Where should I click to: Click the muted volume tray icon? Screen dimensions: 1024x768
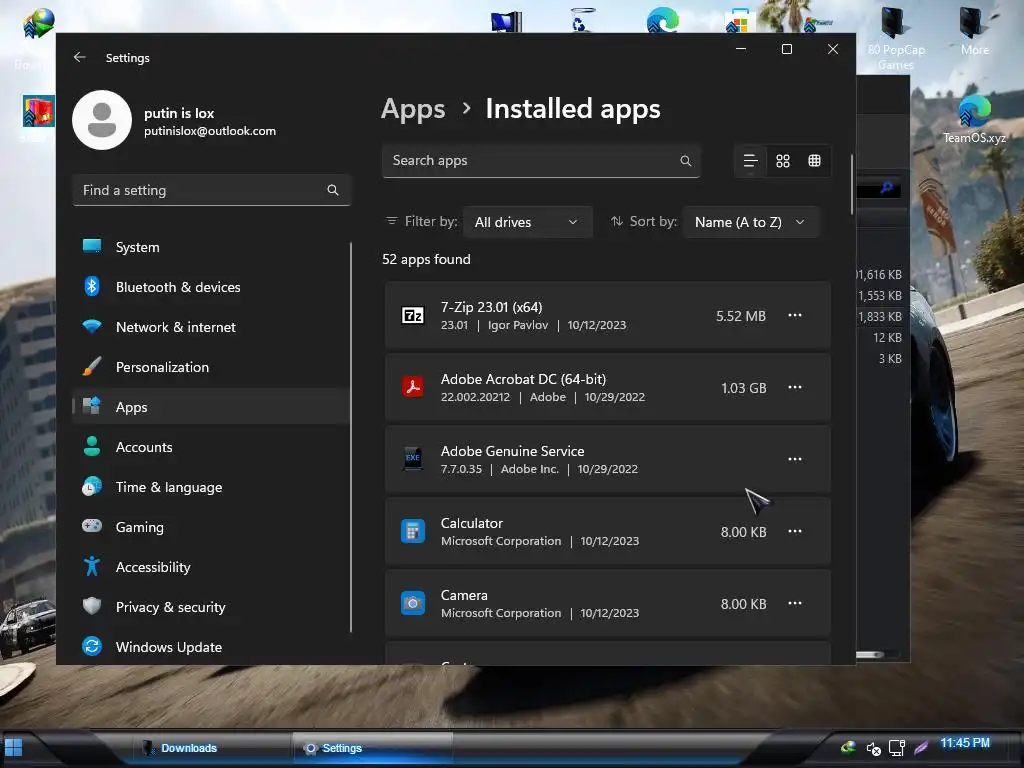coord(873,748)
